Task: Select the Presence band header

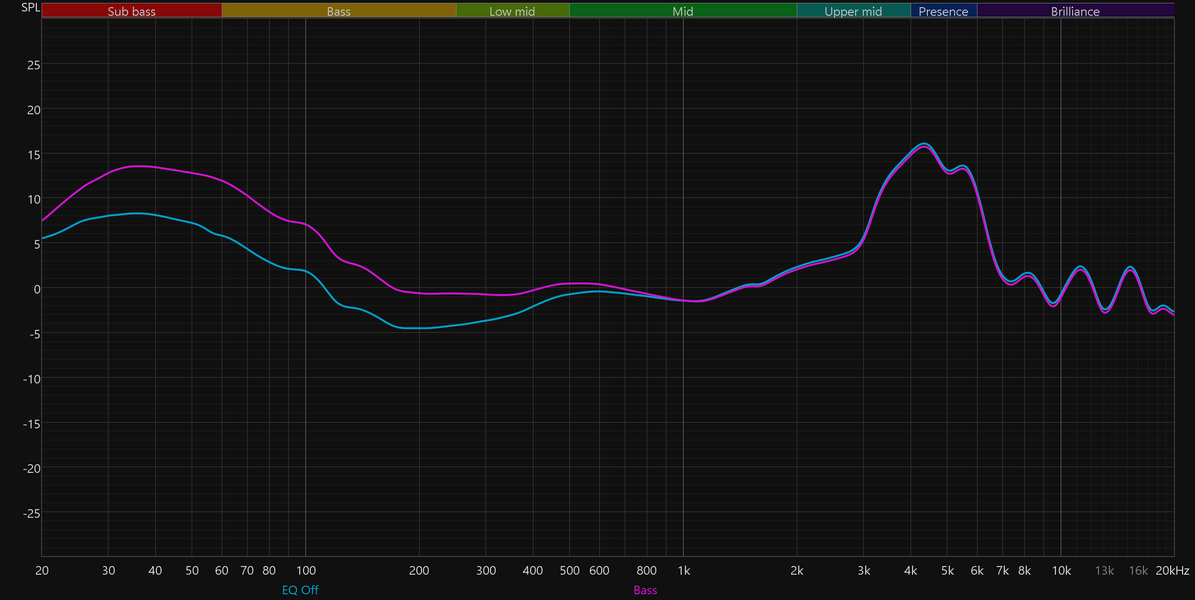Action: pos(944,11)
